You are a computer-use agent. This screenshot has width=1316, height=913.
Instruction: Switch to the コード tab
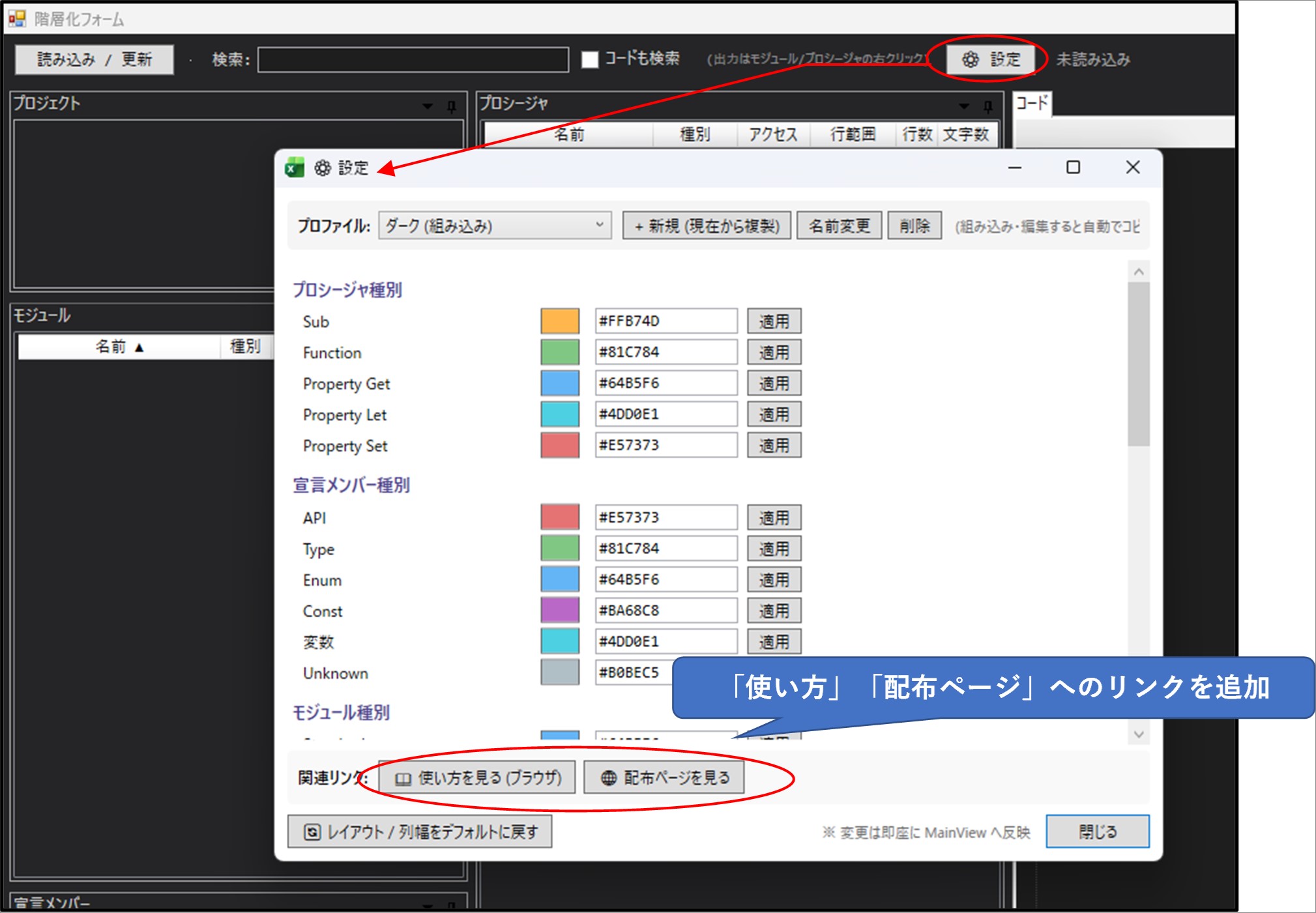point(1032,103)
